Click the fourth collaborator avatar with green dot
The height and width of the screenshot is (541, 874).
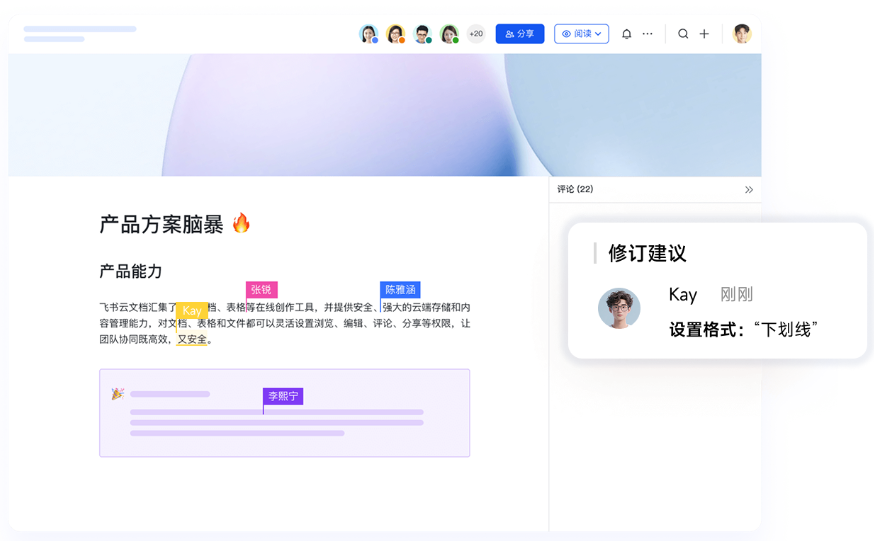click(x=449, y=34)
